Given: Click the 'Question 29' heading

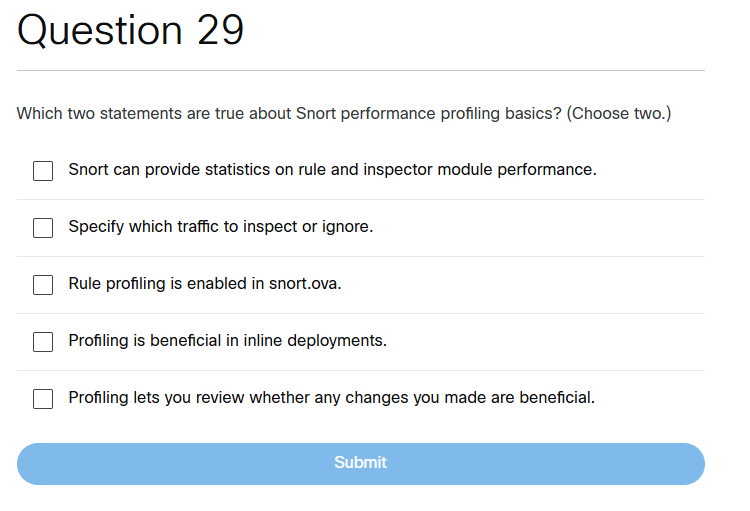Looking at the screenshot, I should pyautogui.click(x=131, y=31).
